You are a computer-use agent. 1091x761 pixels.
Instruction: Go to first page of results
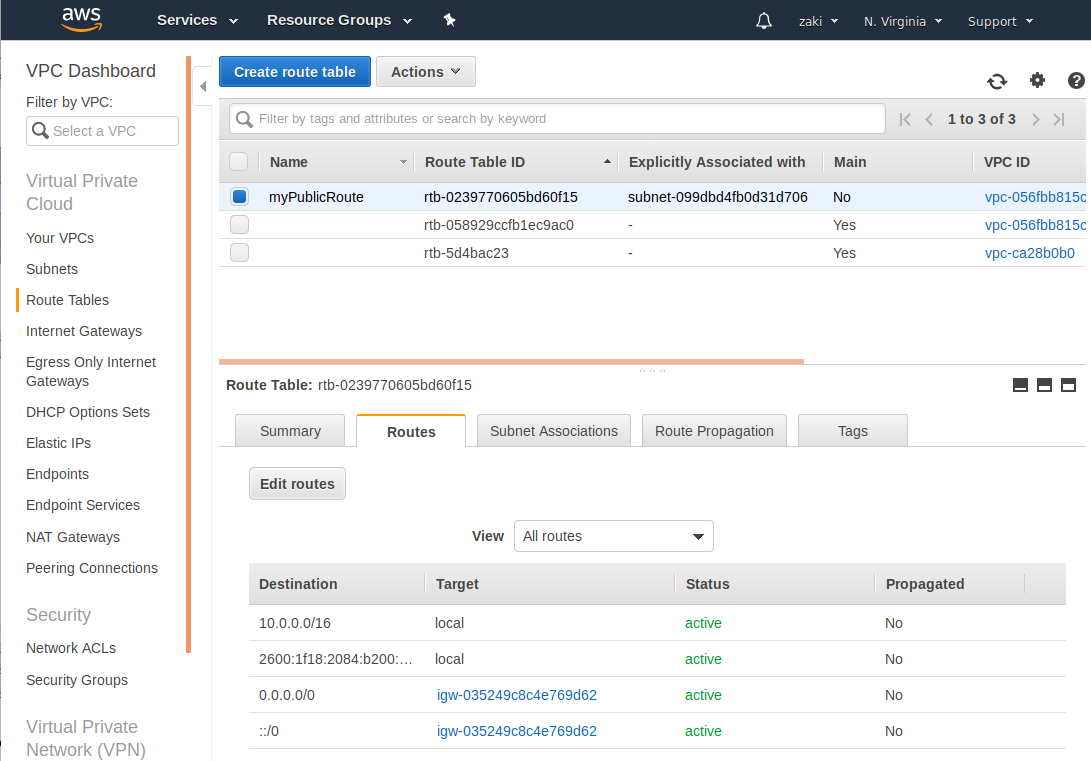click(x=905, y=119)
